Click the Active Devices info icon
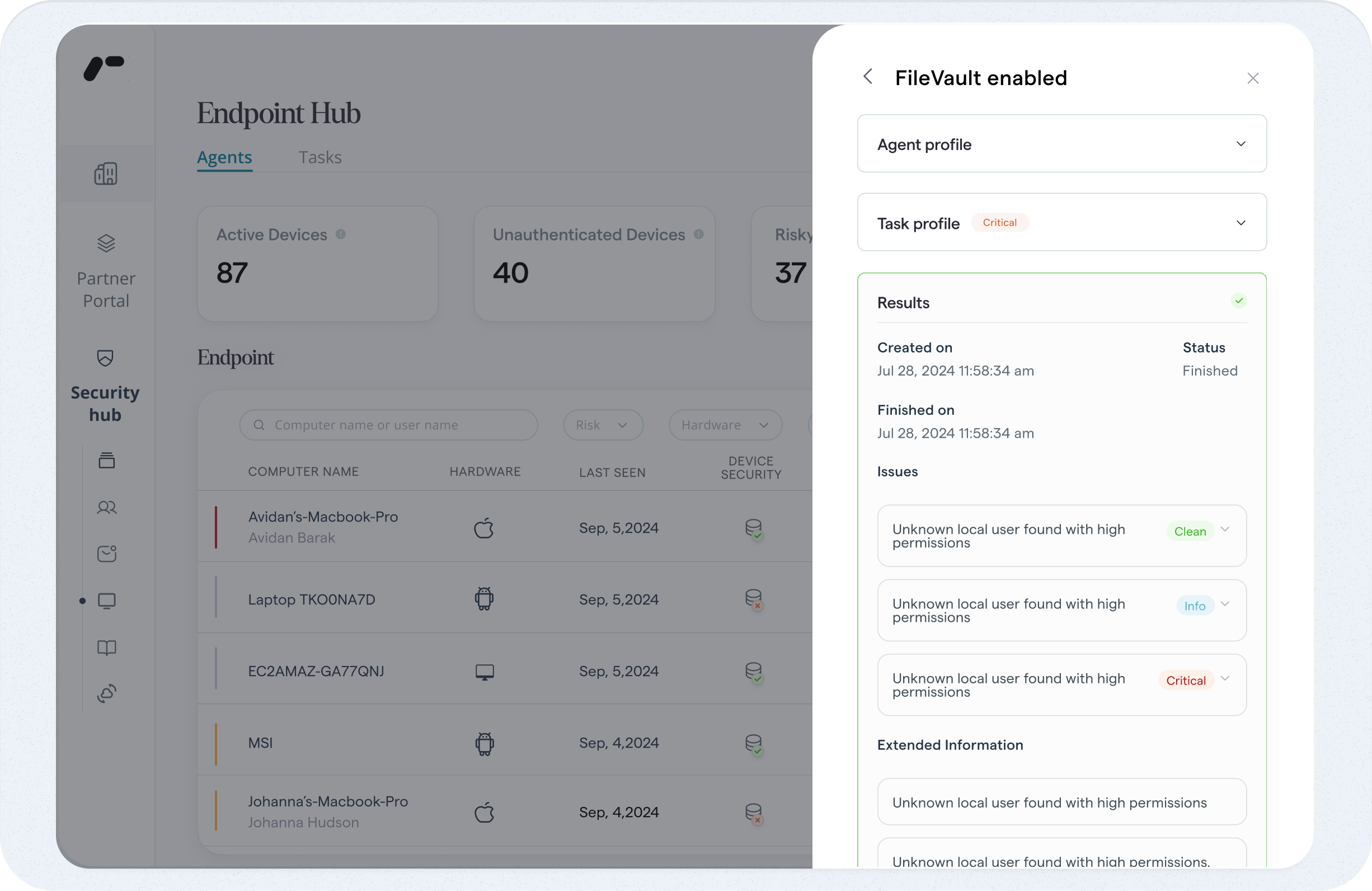Viewport: 1372px width, 891px height. point(341,234)
